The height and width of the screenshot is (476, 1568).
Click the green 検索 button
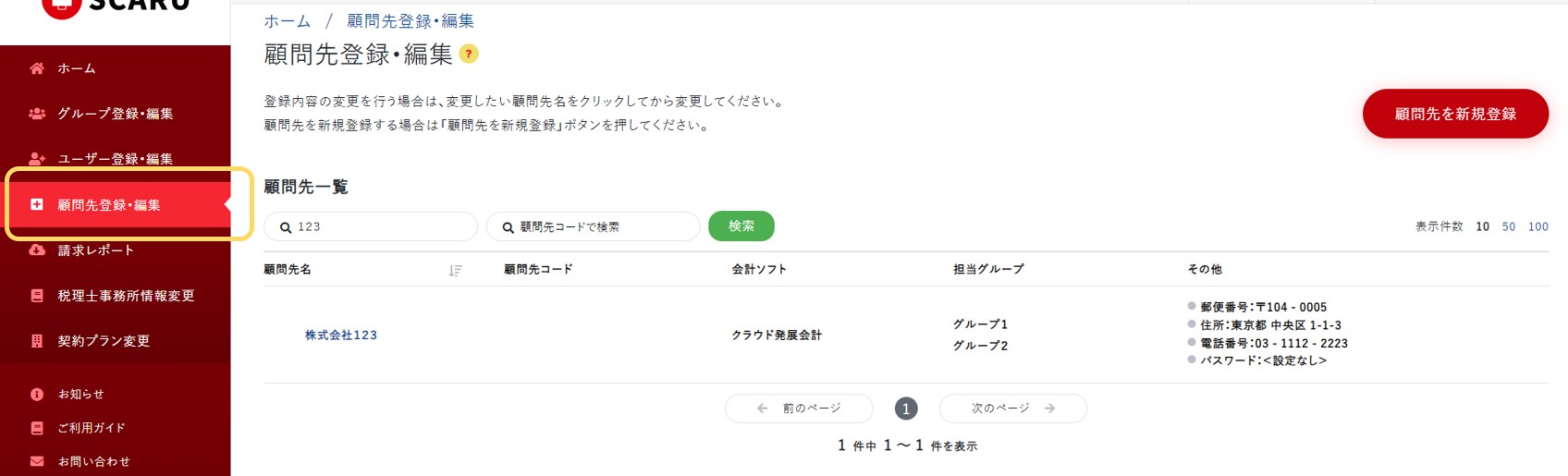(741, 226)
